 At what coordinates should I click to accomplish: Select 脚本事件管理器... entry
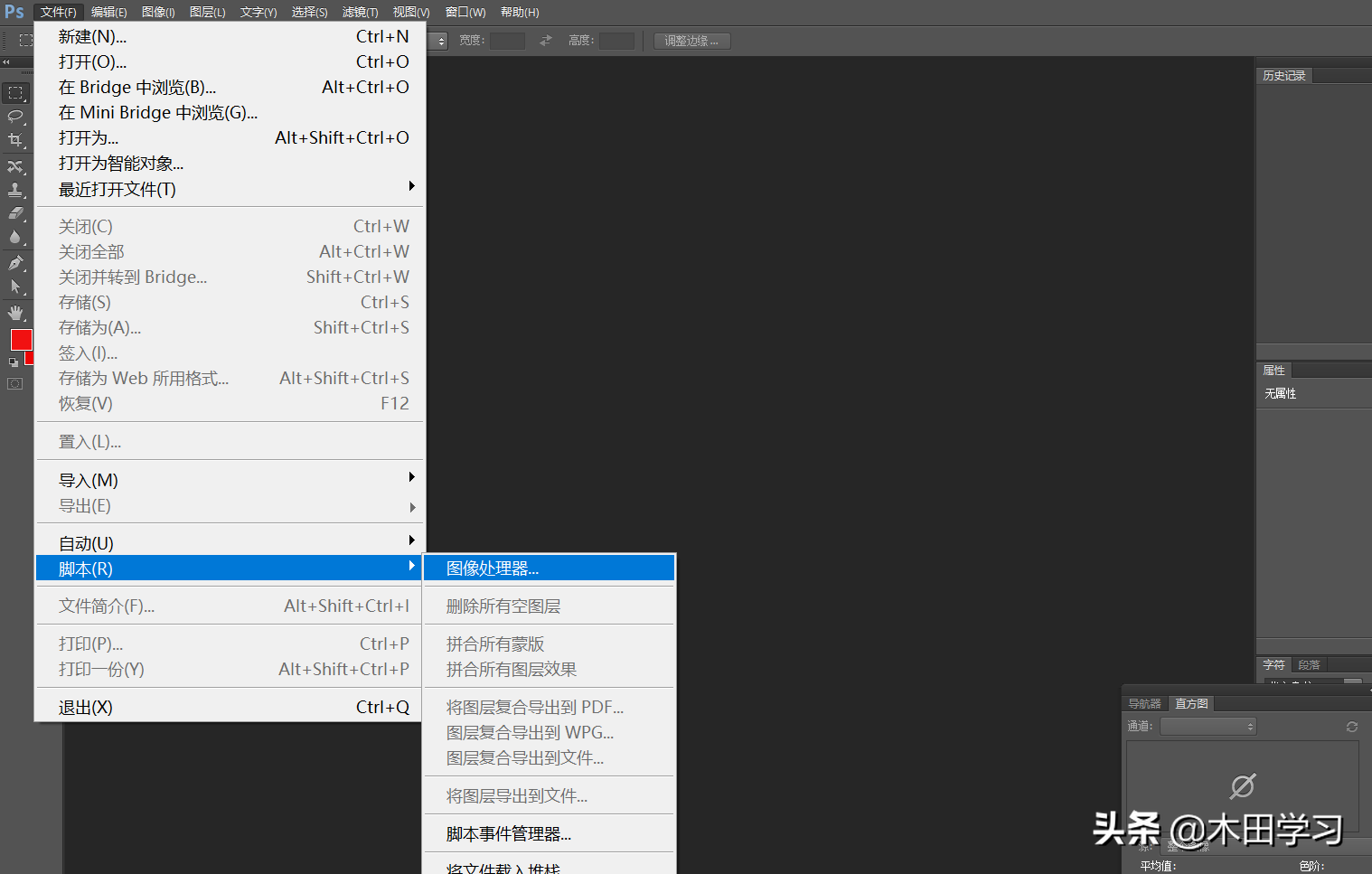549,833
